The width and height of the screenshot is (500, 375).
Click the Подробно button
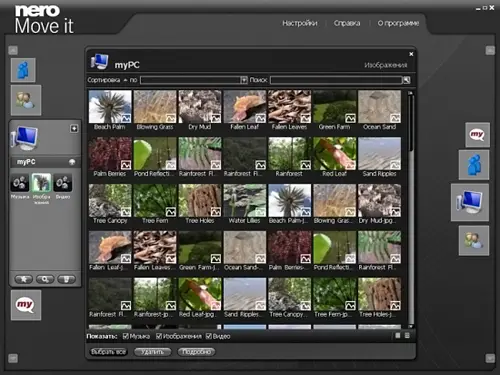pyautogui.click(x=196, y=352)
